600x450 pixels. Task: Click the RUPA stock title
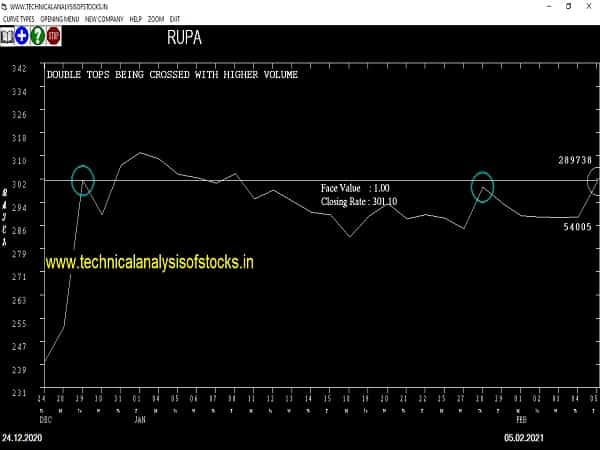tap(183, 40)
